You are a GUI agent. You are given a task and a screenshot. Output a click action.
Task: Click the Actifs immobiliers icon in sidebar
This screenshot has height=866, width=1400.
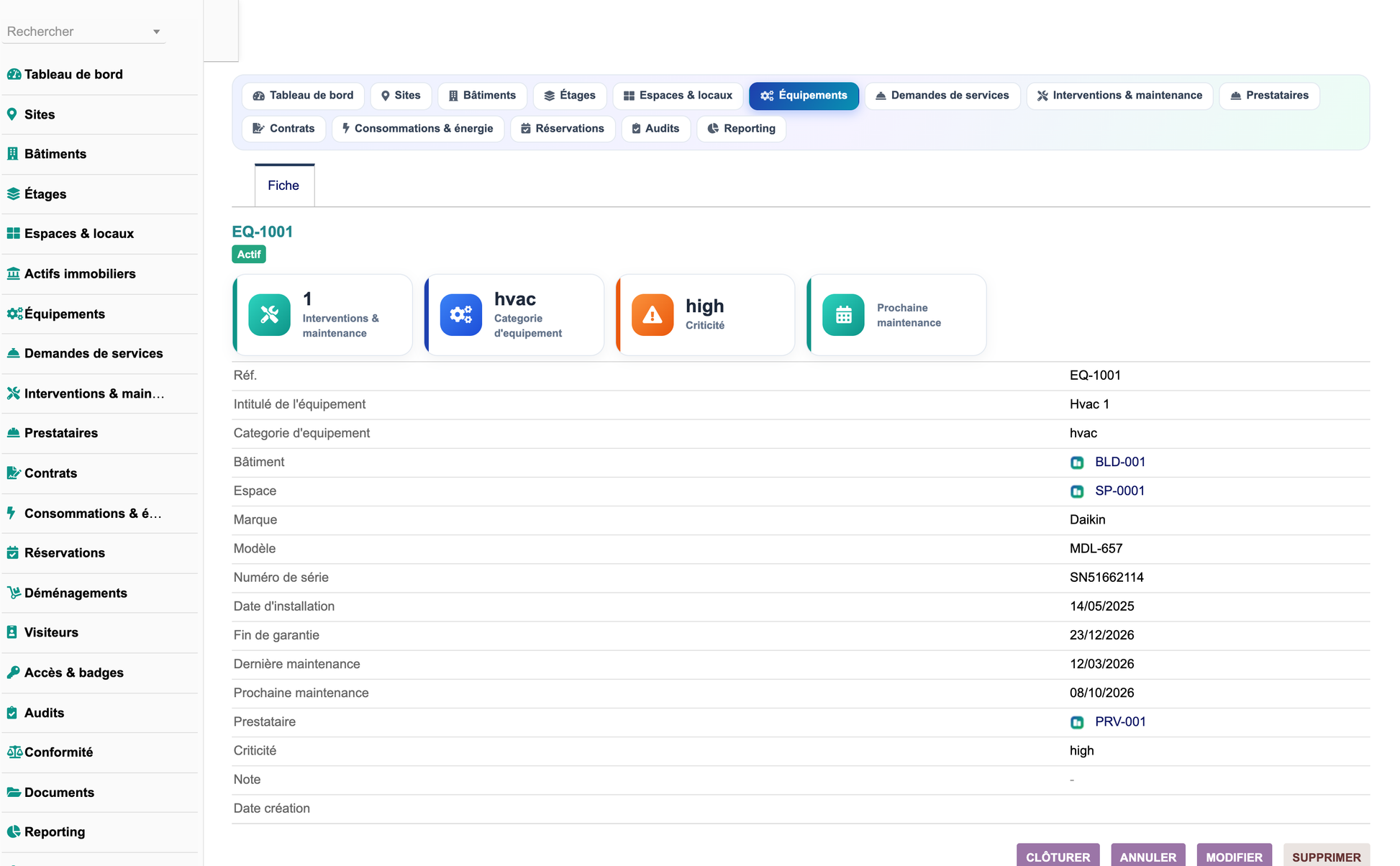[x=13, y=274]
